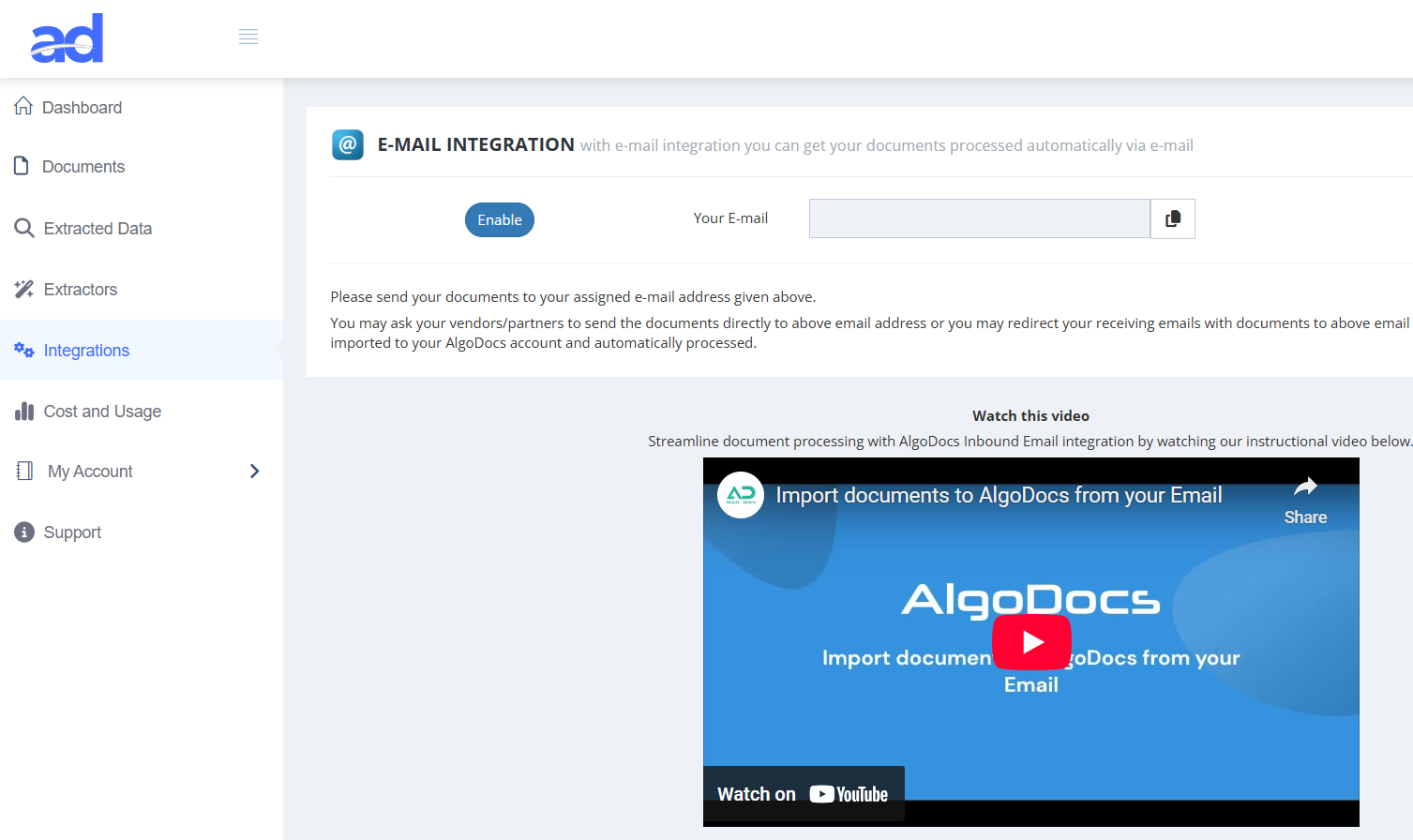Click the Support info icon
Image resolution: width=1413 pixels, height=840 pixels.
click(x=23, y=532)
